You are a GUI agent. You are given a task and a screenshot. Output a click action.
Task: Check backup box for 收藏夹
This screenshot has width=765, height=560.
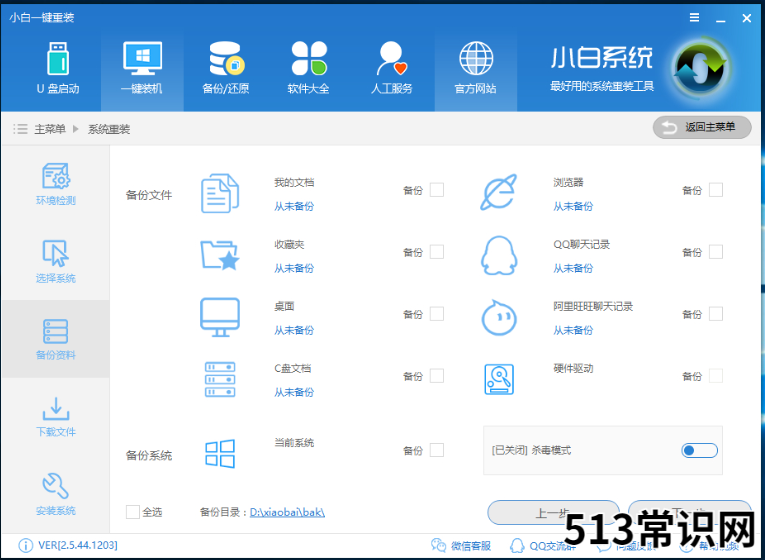coord(437,252)
